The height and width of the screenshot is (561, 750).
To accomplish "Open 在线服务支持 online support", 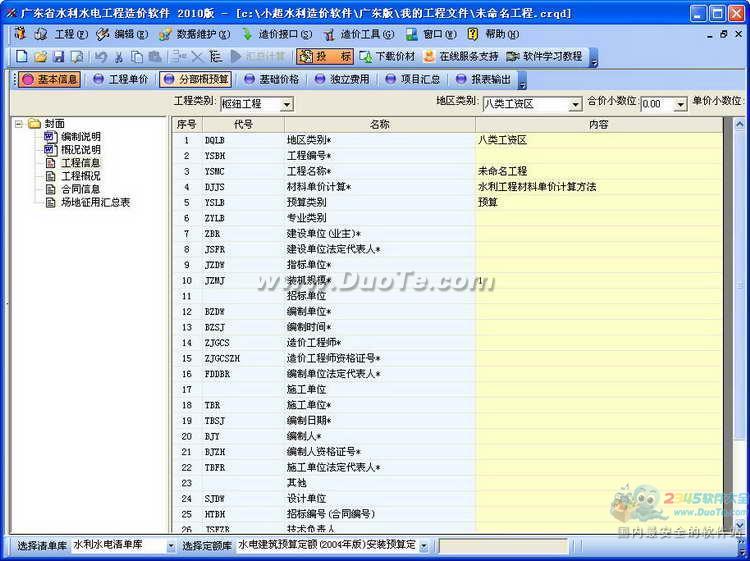I will [x=461, y=56].
